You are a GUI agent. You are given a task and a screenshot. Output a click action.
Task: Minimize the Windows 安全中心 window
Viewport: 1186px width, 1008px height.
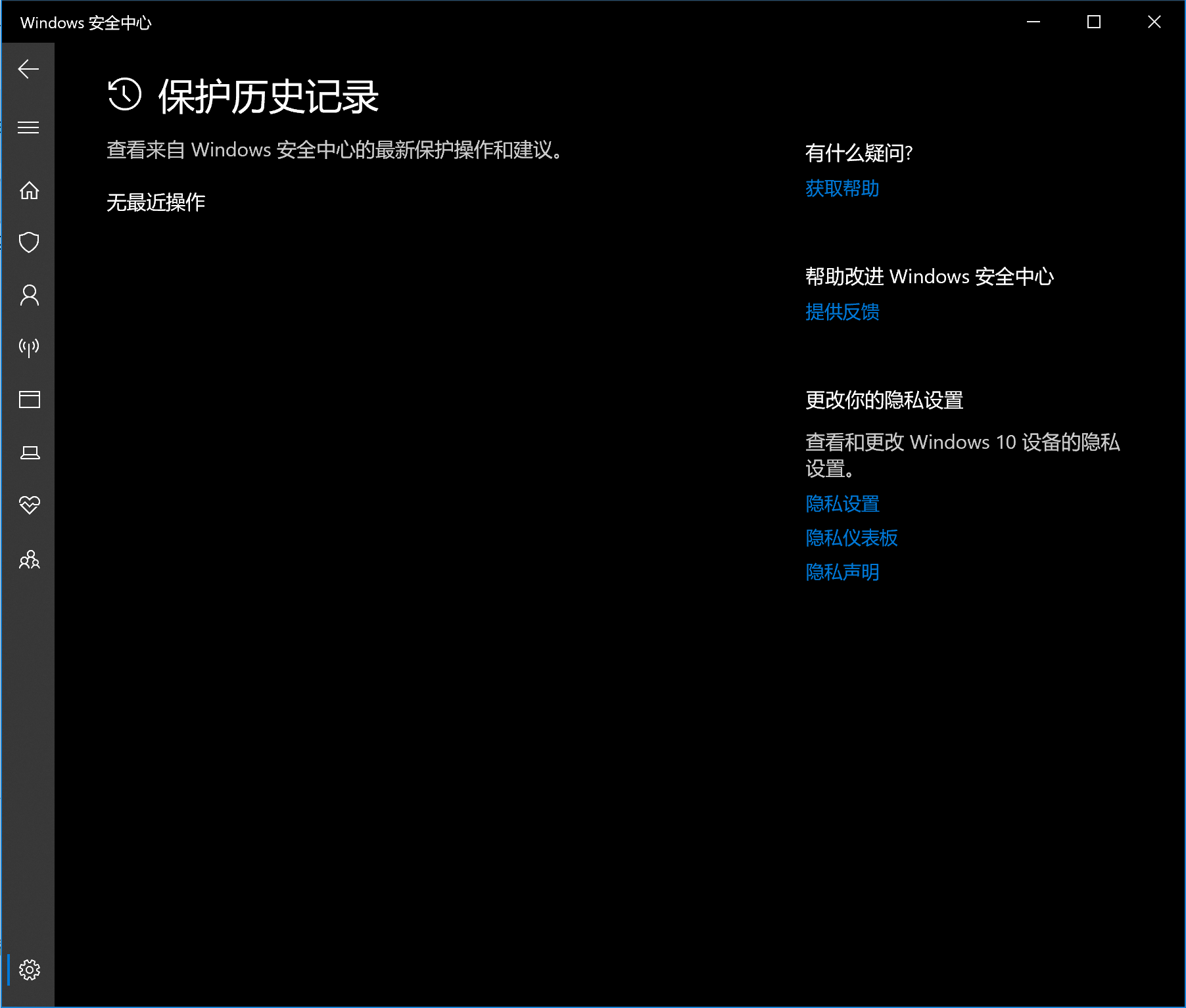(x=1033, y=22)
